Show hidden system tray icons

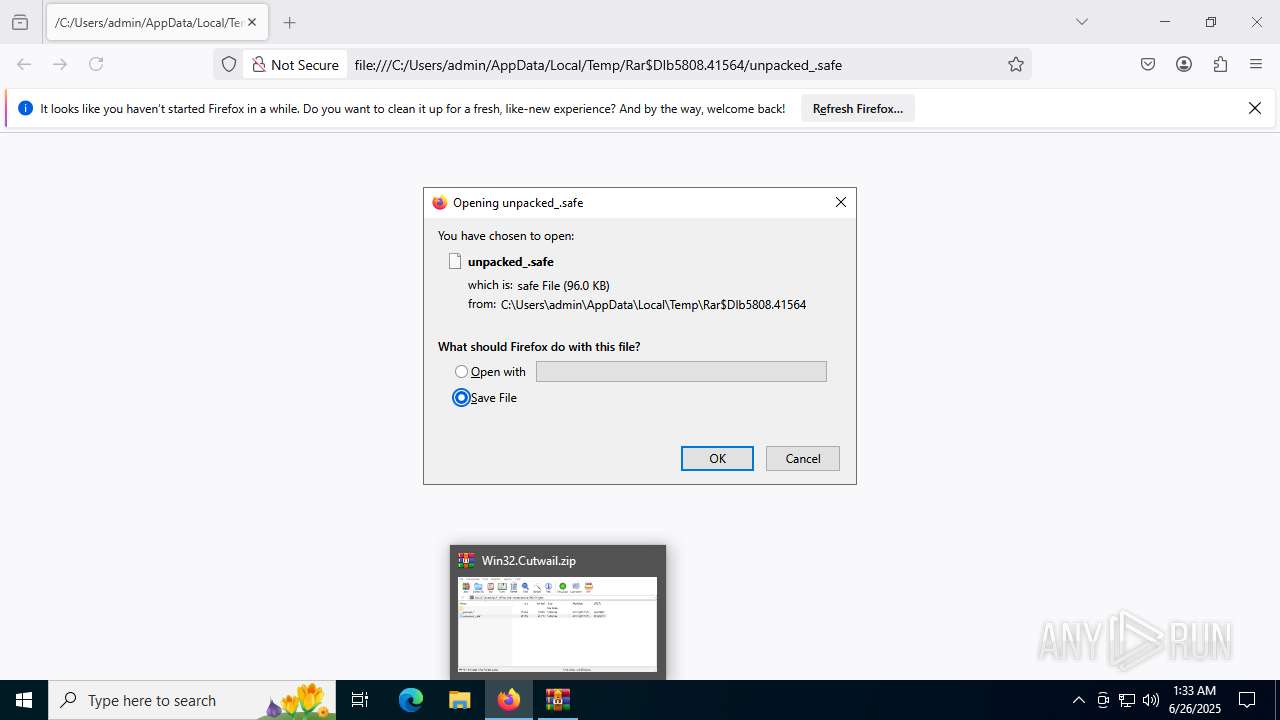(1078, 700)
